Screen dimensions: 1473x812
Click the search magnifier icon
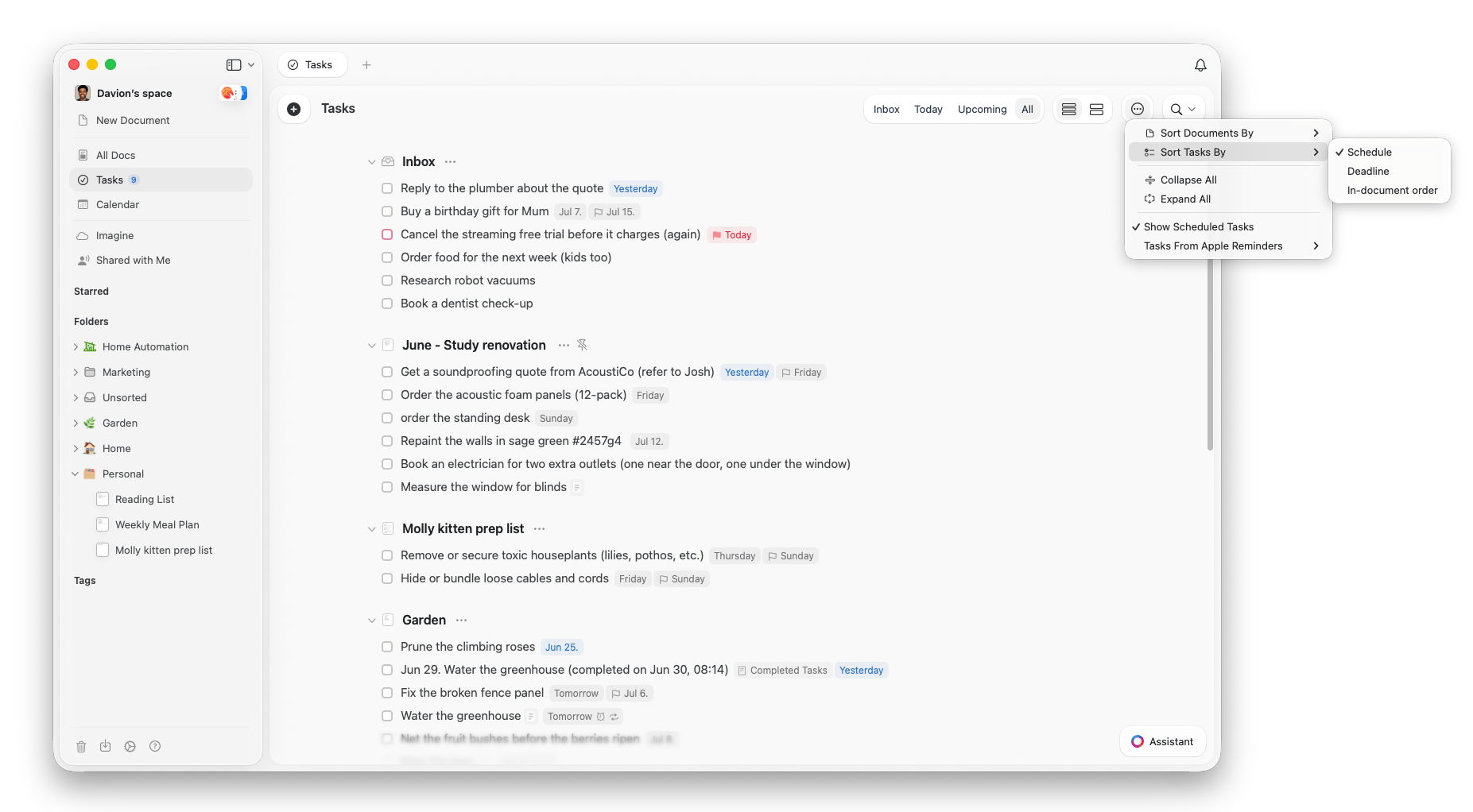point(1176,110)
